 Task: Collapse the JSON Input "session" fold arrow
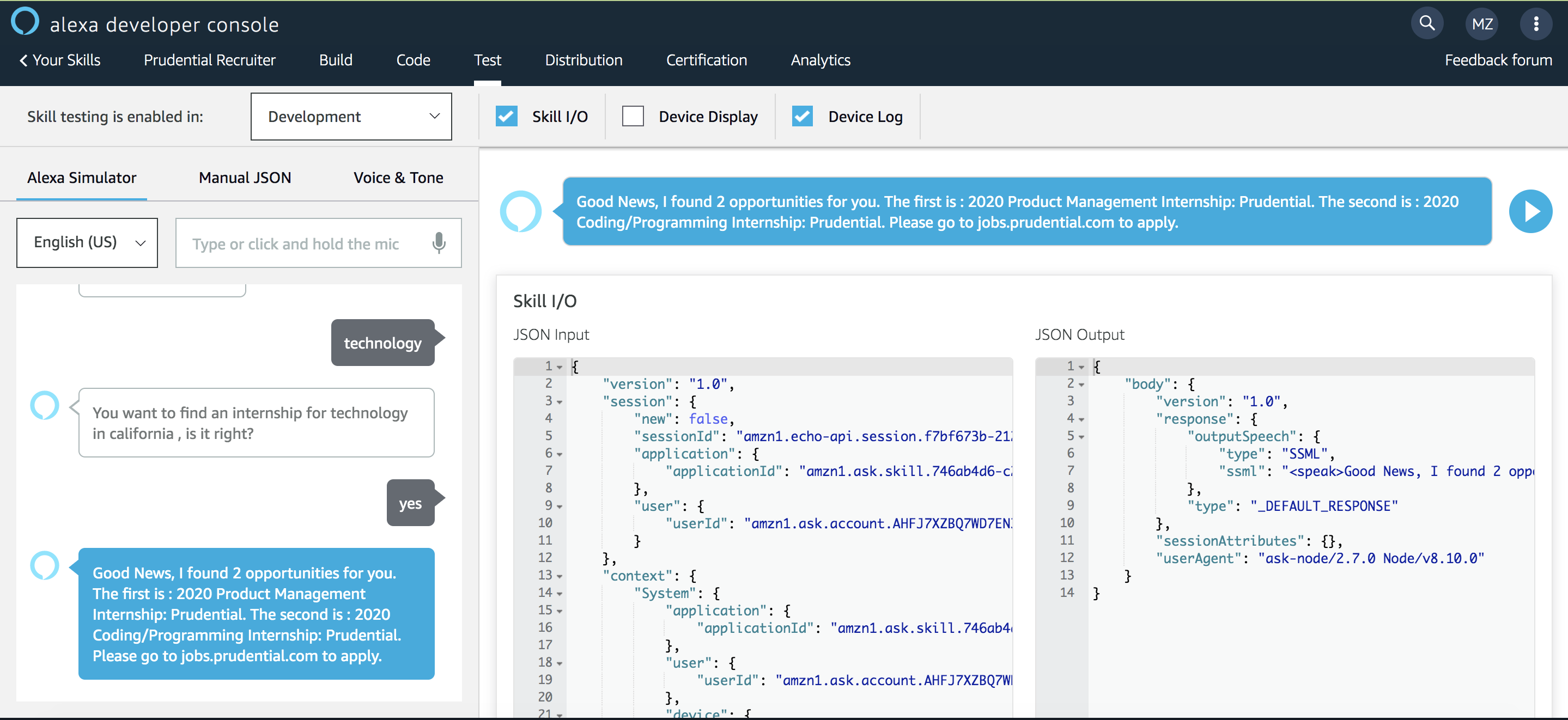pos(560,402)
